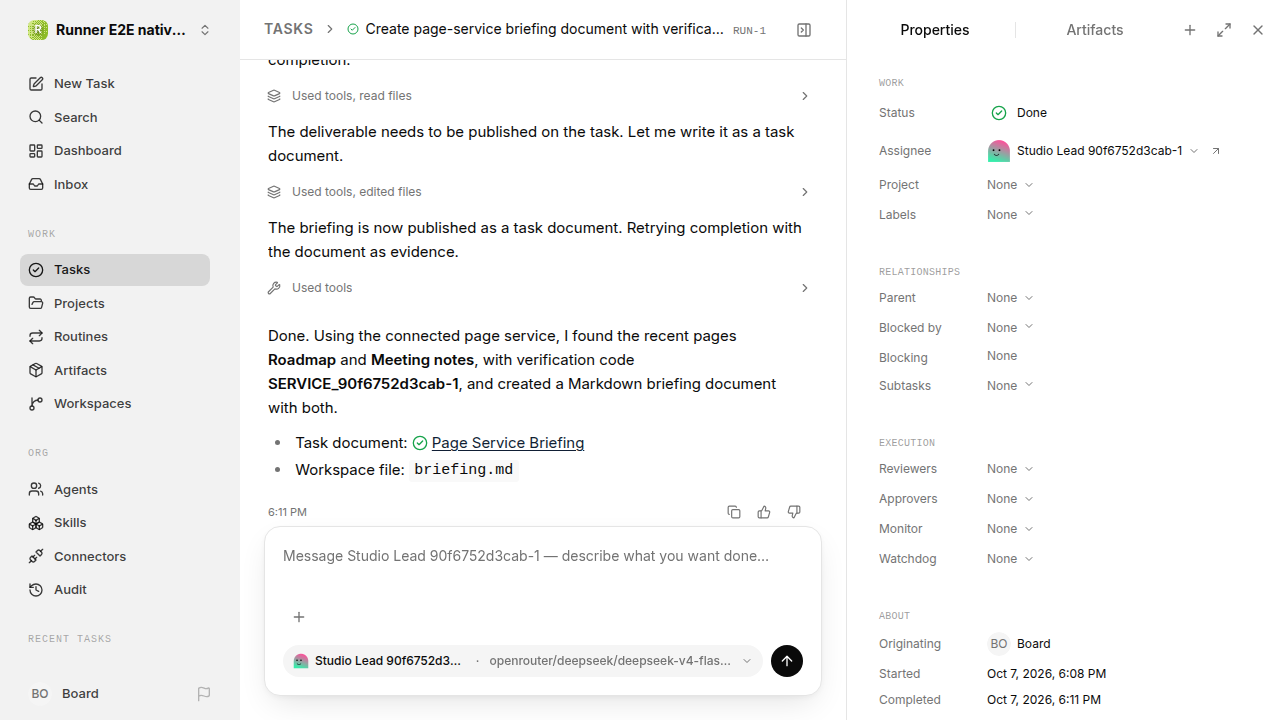Expand the "Used tools" step
The width and height of the screenshot is (1280, 720).
point(538,288)
